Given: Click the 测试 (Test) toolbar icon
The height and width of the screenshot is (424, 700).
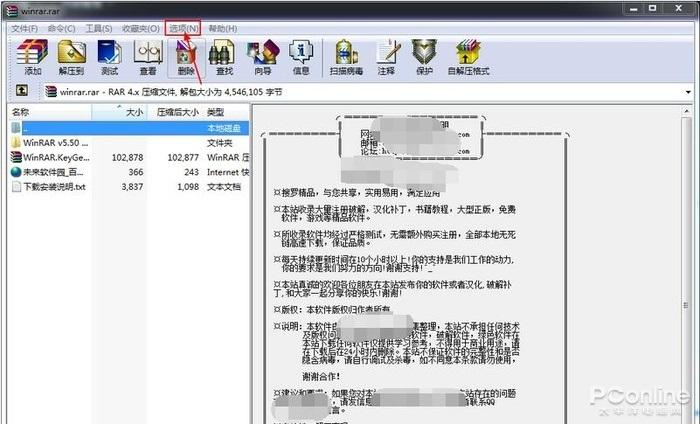Looking at the screenshot, I should [109, 57].
